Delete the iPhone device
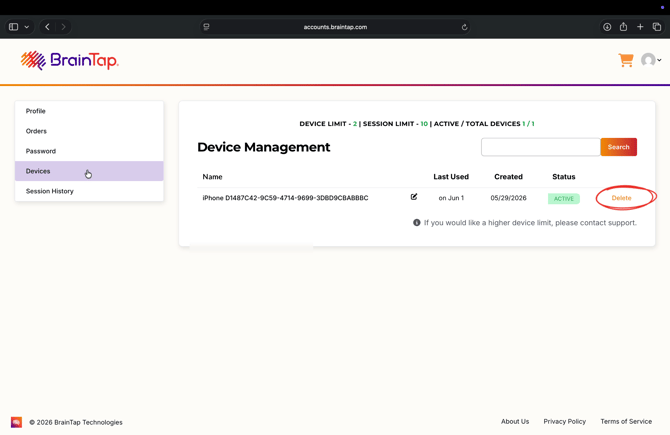The image size is (670, 435). tap(621, 198)
